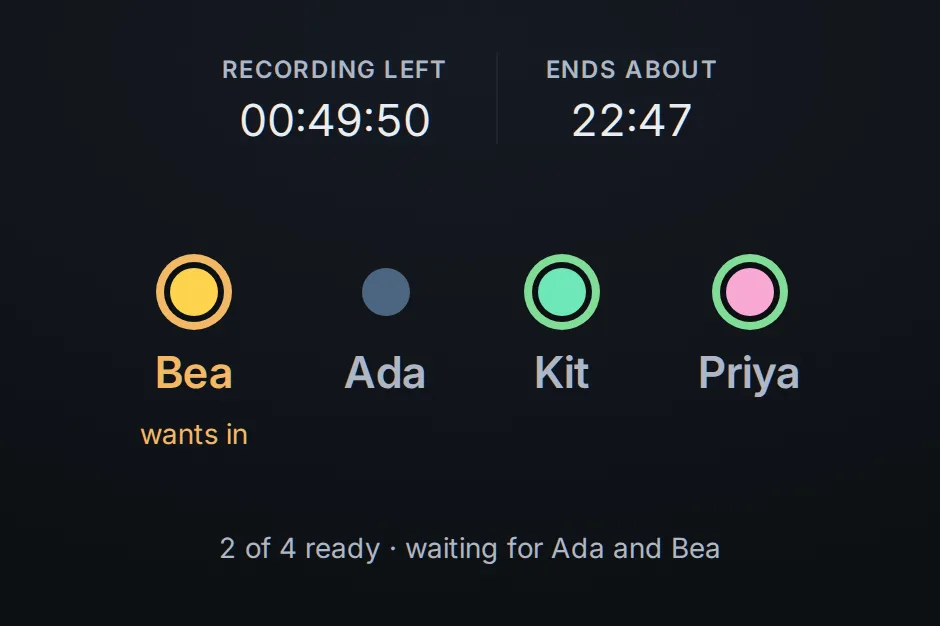Click 'waiting for Ada and Bea' text
The image size is (940, 626).
(562, 549)
